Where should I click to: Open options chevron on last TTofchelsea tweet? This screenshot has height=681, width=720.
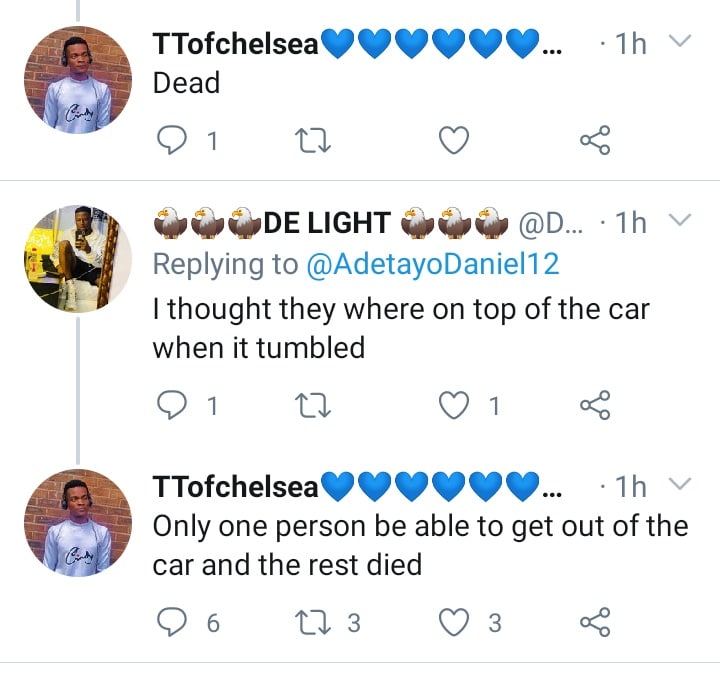point(678,486)
